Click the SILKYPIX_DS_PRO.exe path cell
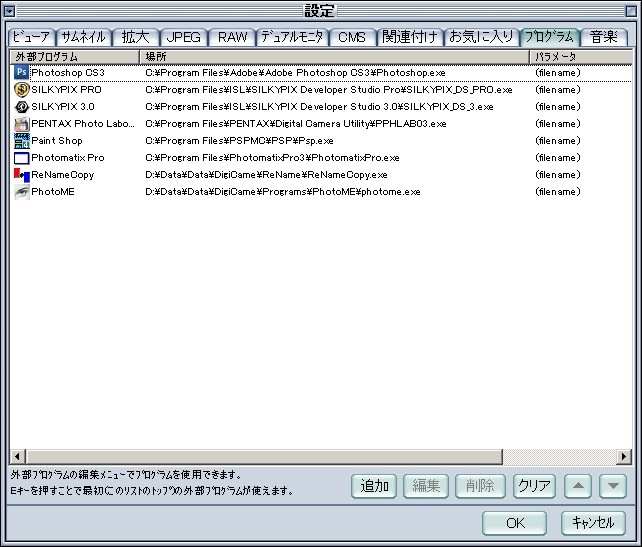 (329, 90)
